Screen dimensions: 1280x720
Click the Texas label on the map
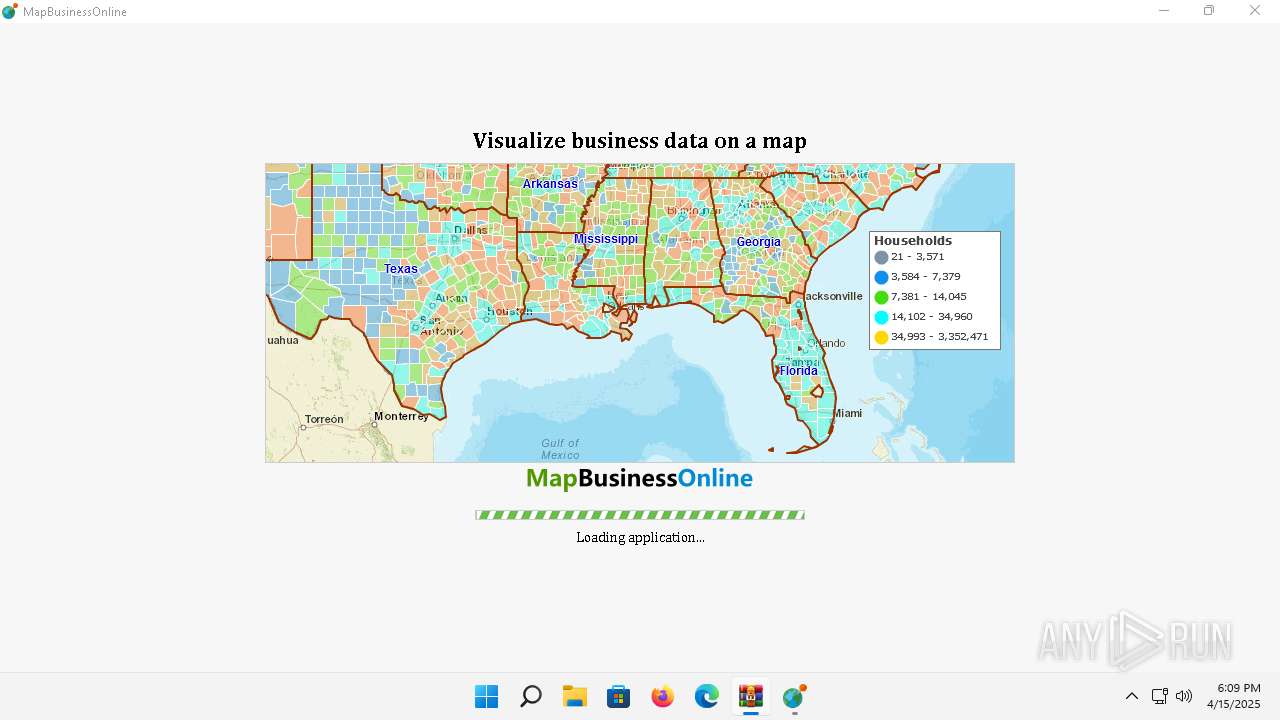(401, 268)
